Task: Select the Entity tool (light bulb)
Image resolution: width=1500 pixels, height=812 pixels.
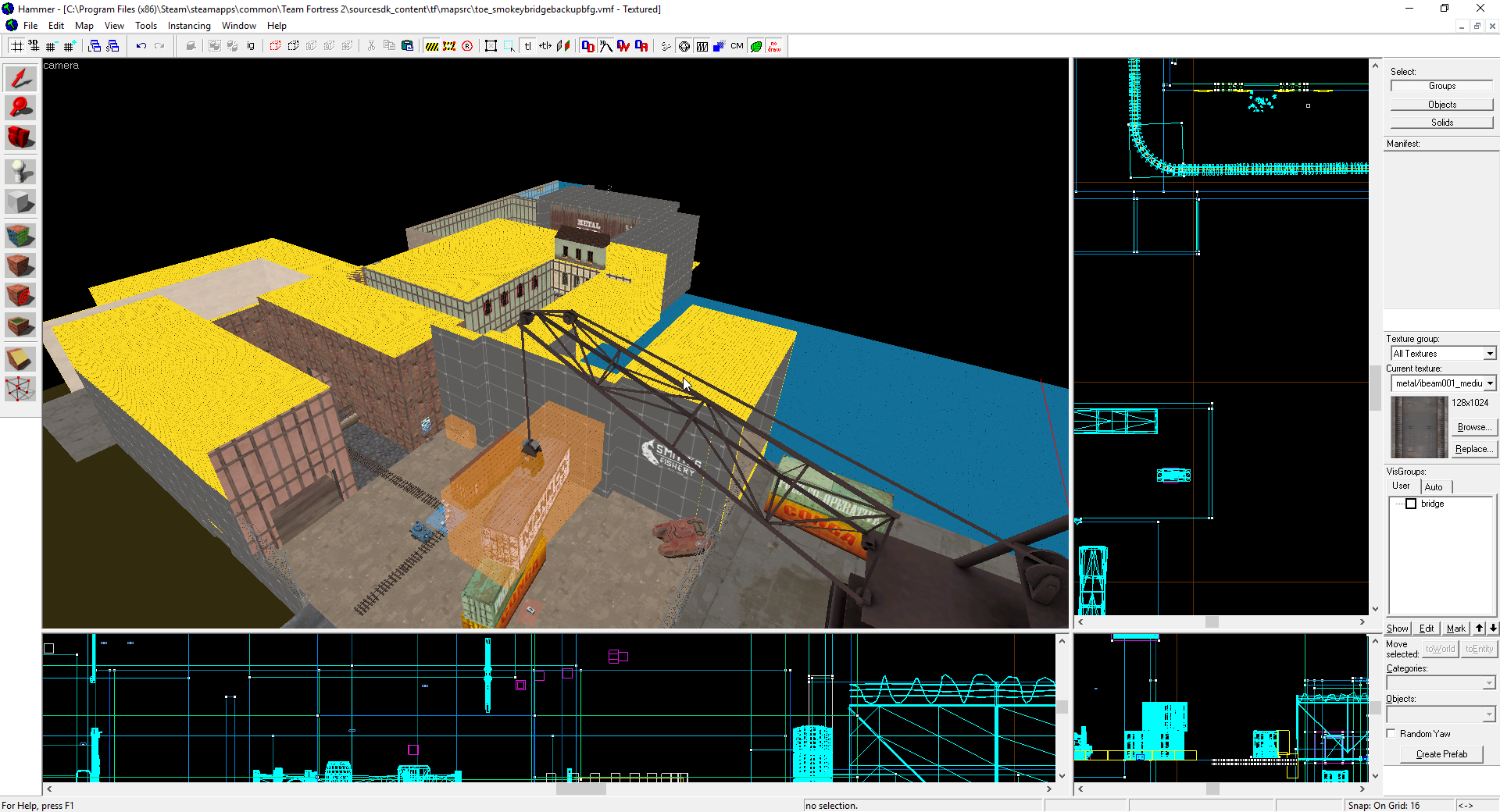Action: 20,172
